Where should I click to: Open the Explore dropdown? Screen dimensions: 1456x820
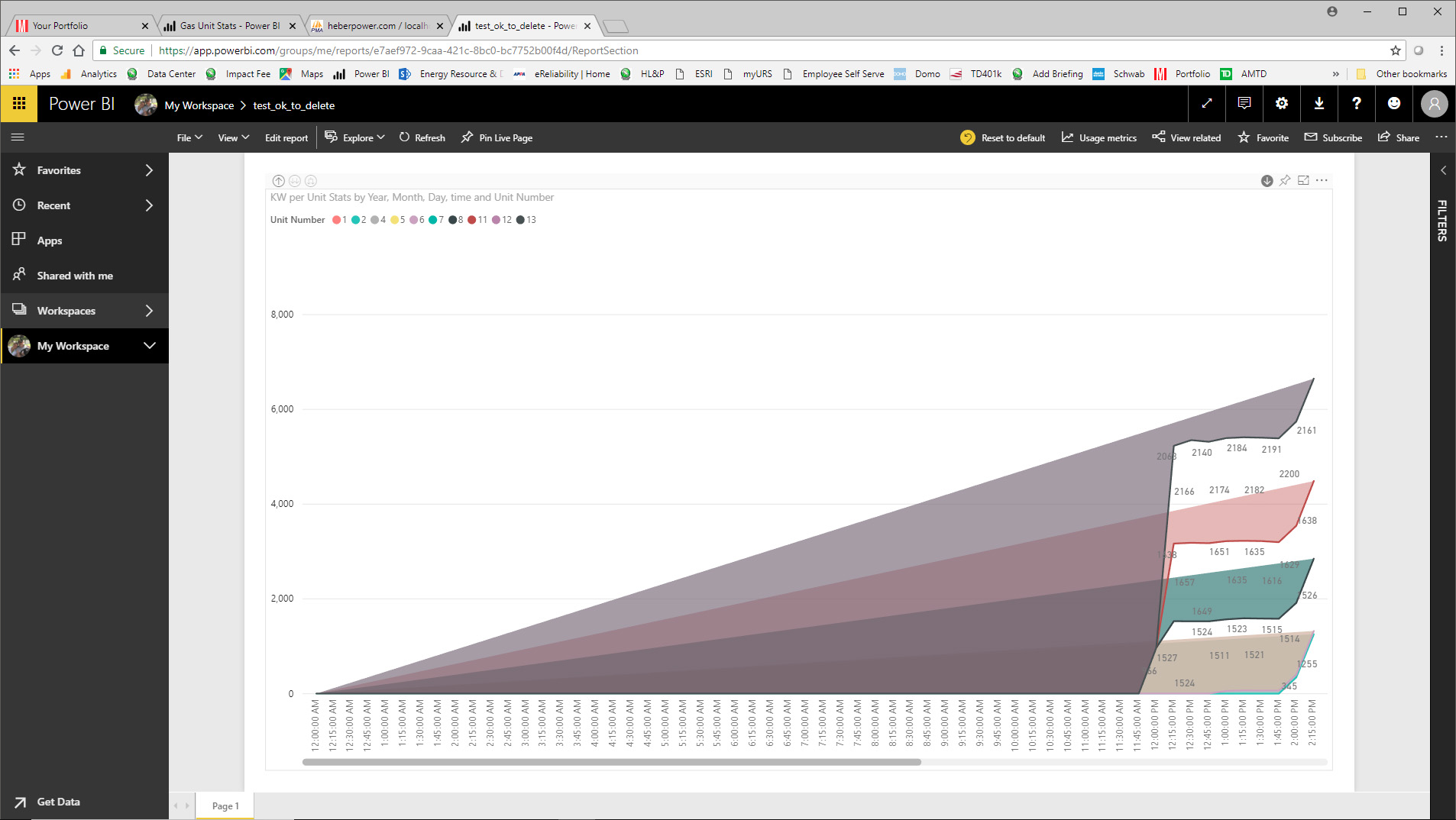click(355, 138)
